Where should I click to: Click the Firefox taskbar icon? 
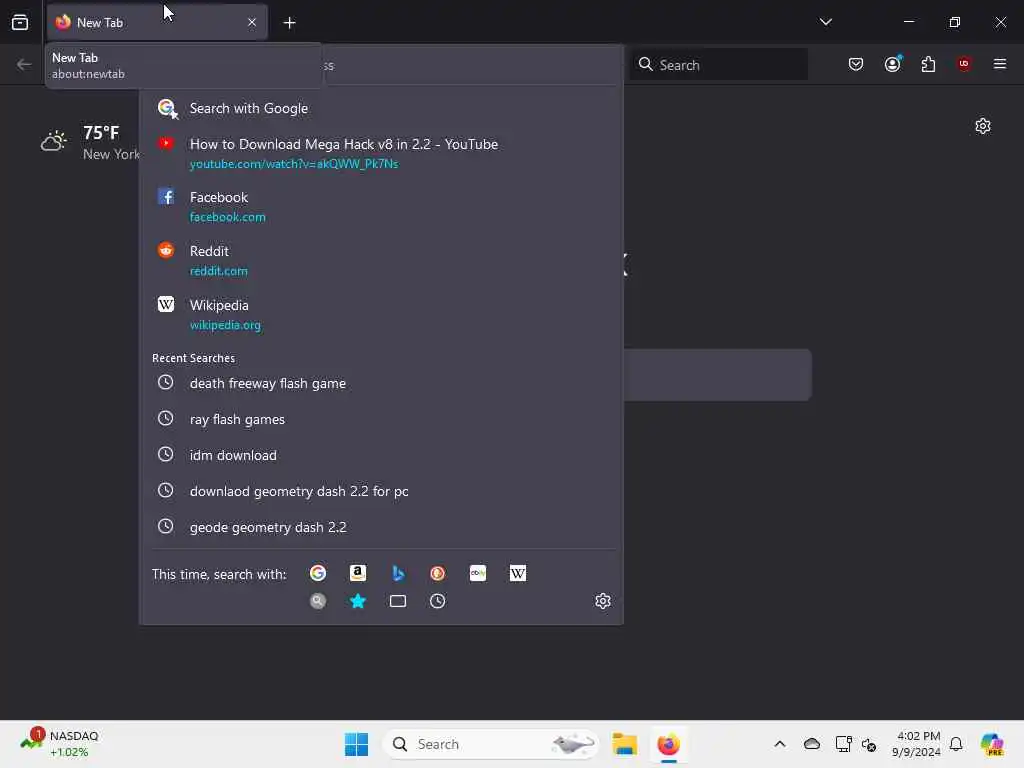point(668,744)
